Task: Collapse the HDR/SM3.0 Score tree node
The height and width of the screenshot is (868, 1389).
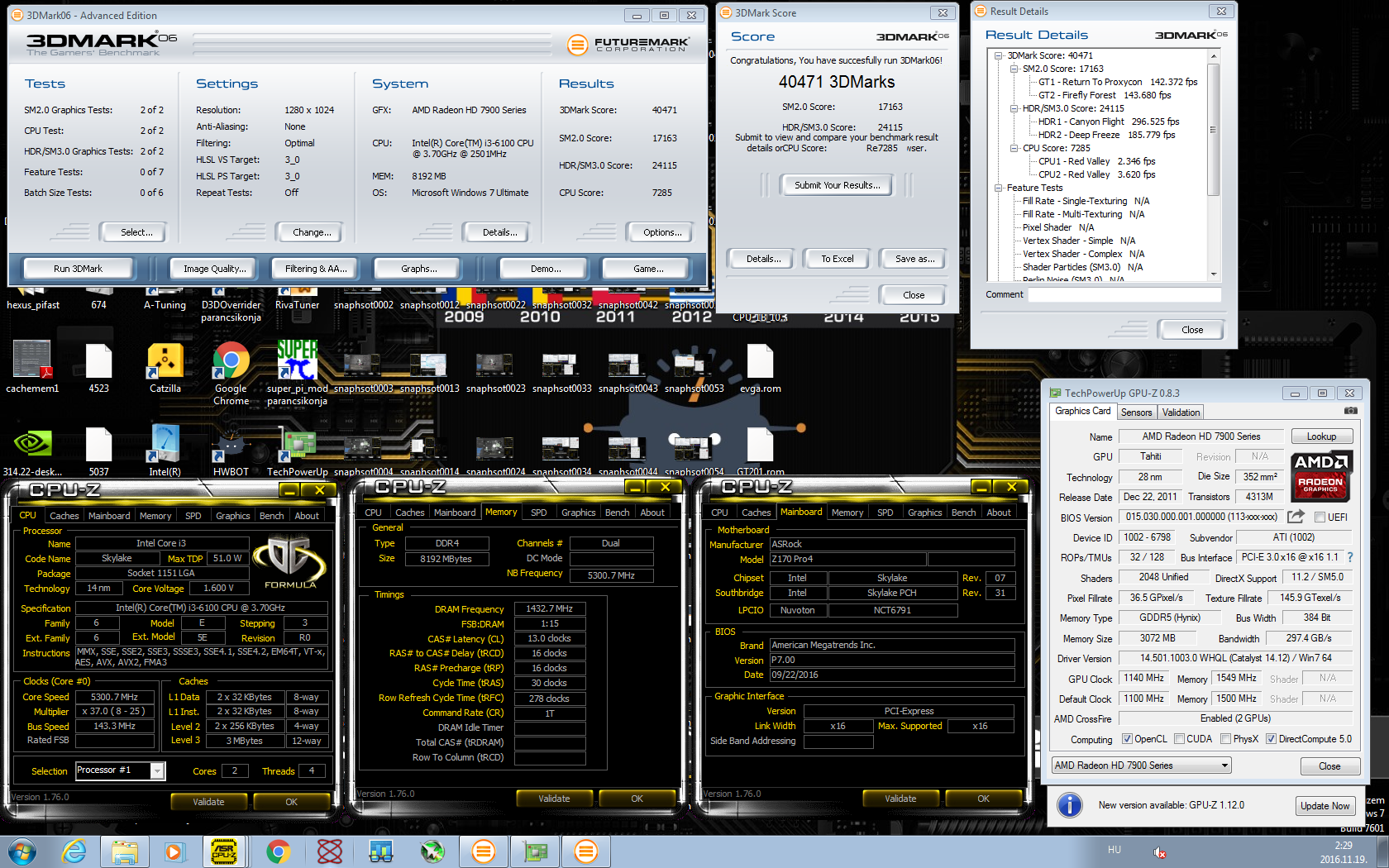Action: tap(1014, 108)
